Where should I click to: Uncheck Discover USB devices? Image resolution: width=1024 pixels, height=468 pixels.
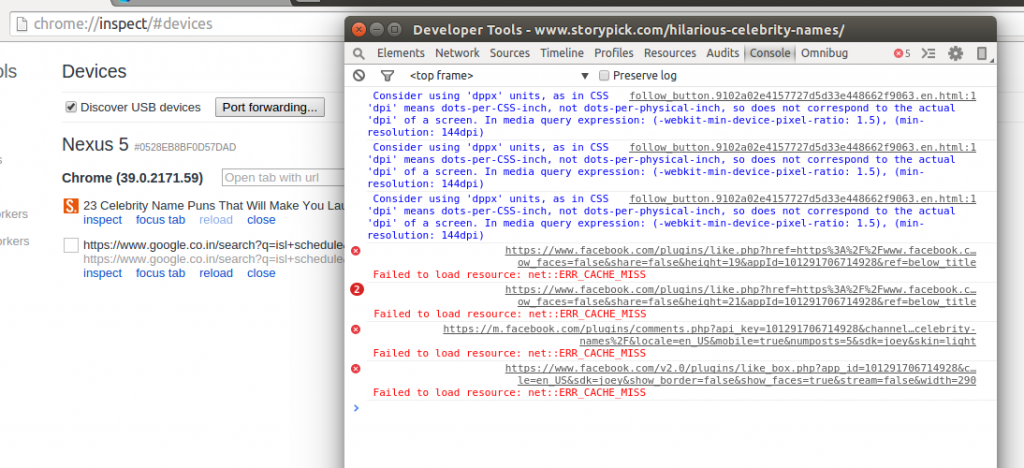click(x=71, y=107)
